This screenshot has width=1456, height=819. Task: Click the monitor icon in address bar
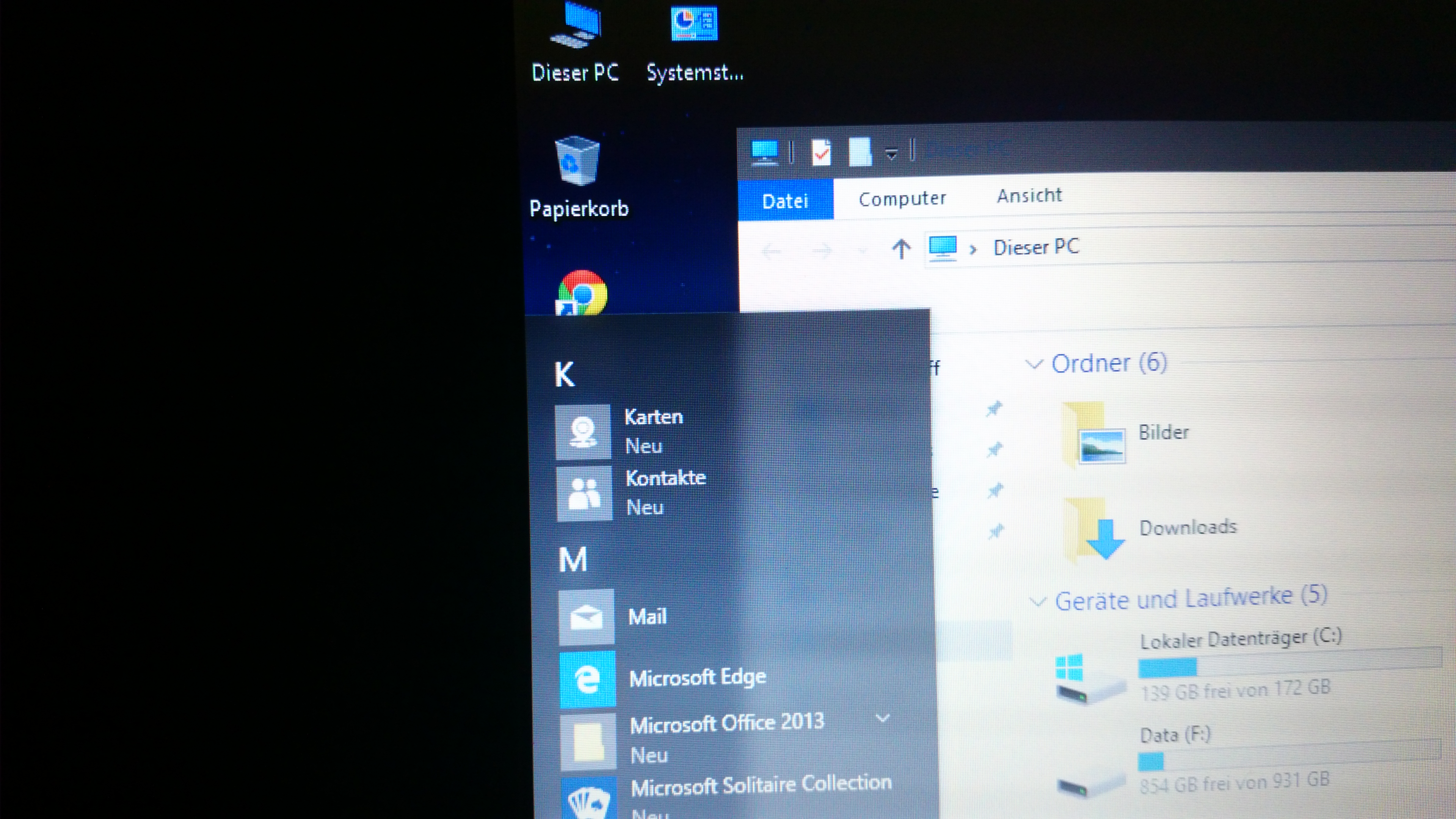click(943, 248)
